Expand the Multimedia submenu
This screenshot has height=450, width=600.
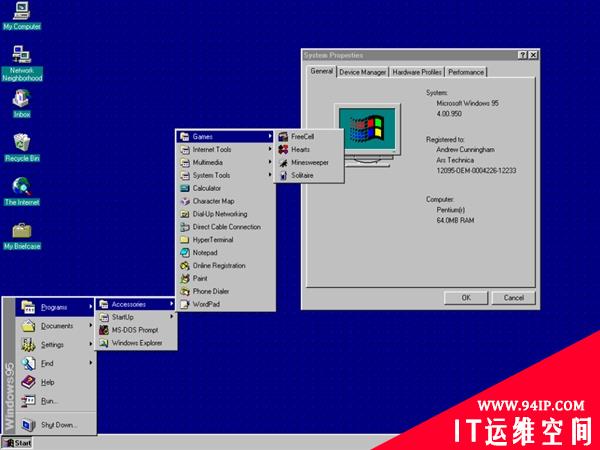point(226,163)
